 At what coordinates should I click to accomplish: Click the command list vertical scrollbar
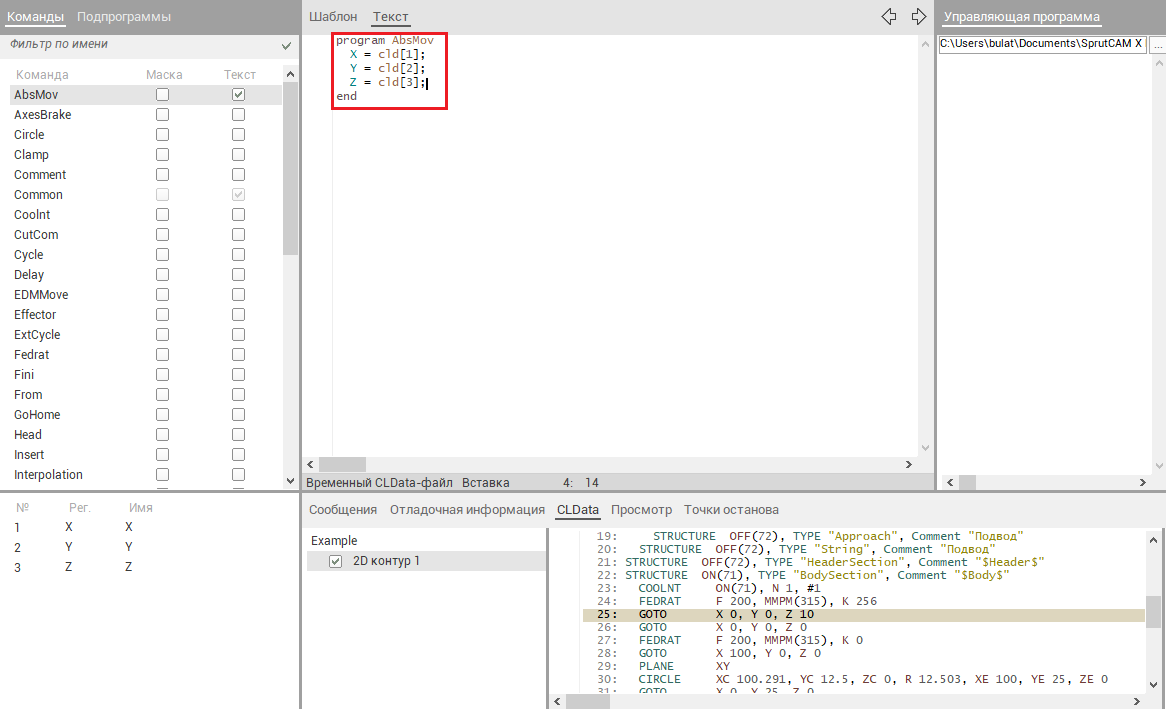click(290, 170)
